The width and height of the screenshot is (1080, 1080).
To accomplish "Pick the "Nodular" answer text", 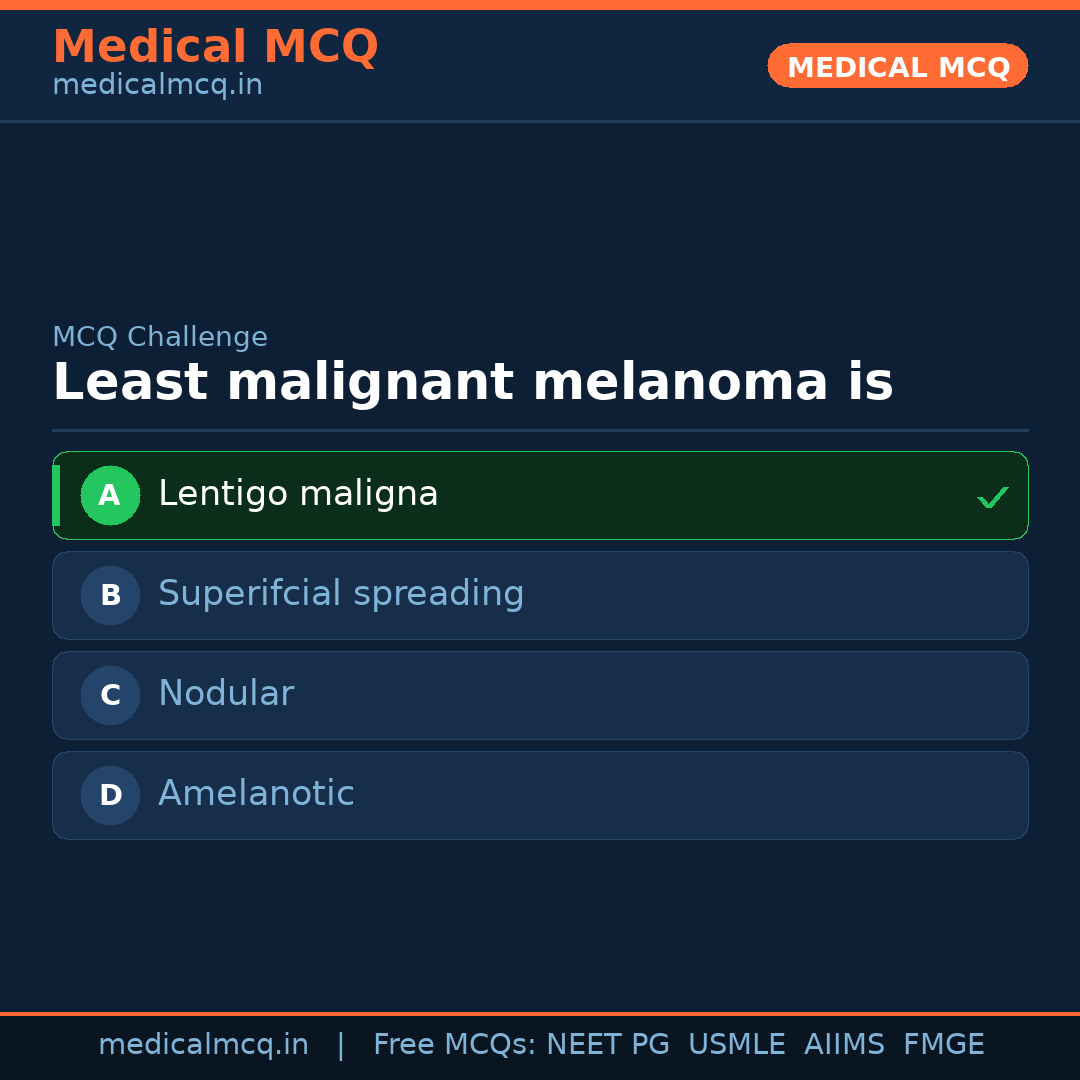I will coord(226,694).
